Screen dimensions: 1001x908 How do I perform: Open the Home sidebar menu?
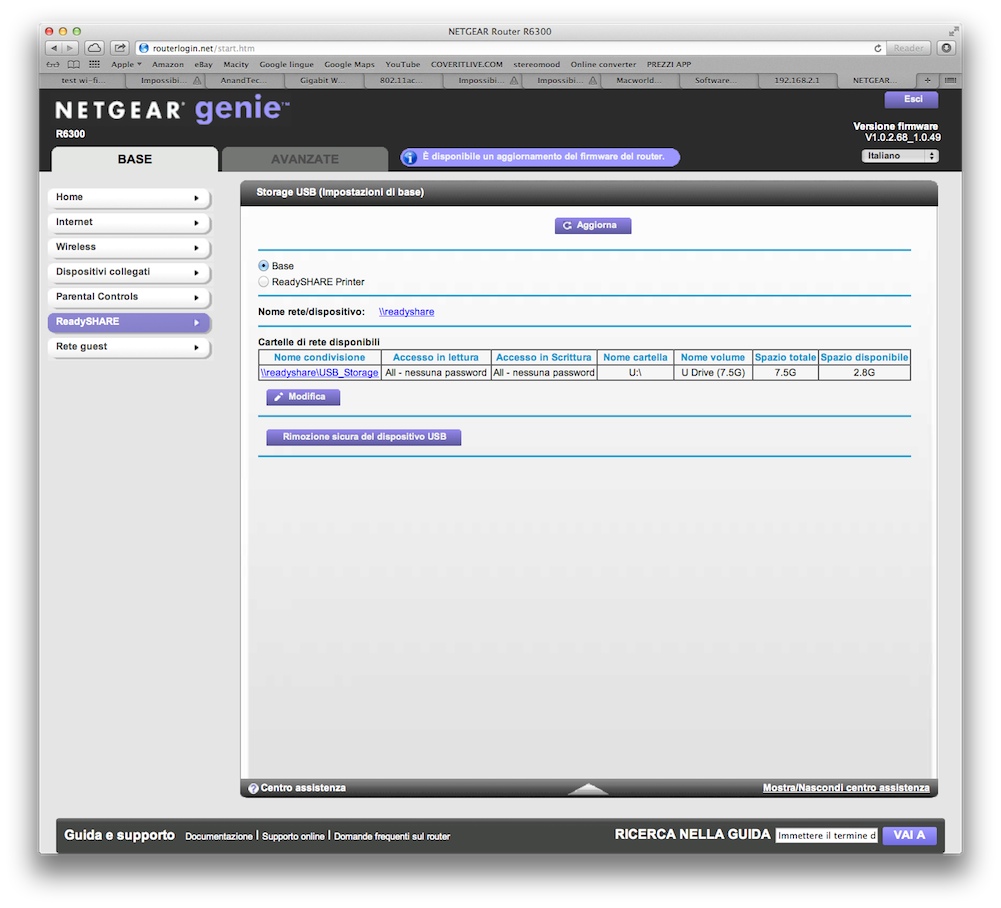click(x=129, y=197)
